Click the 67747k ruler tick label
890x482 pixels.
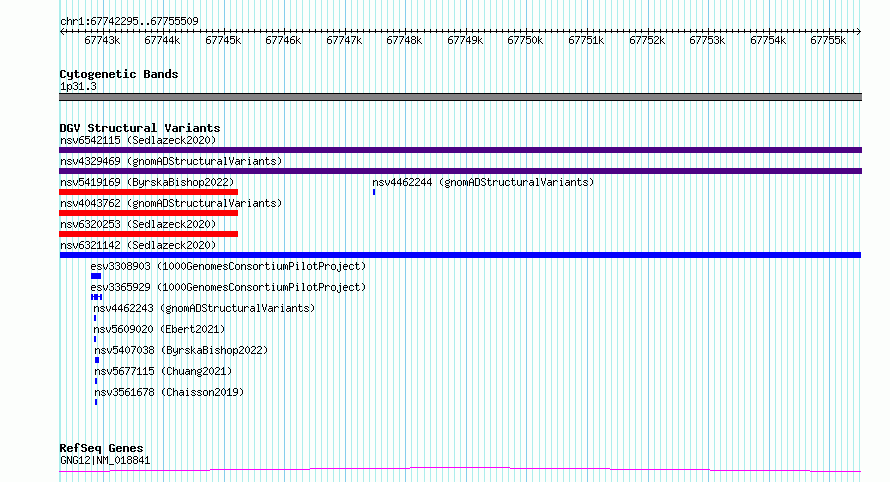coord(344,41)
